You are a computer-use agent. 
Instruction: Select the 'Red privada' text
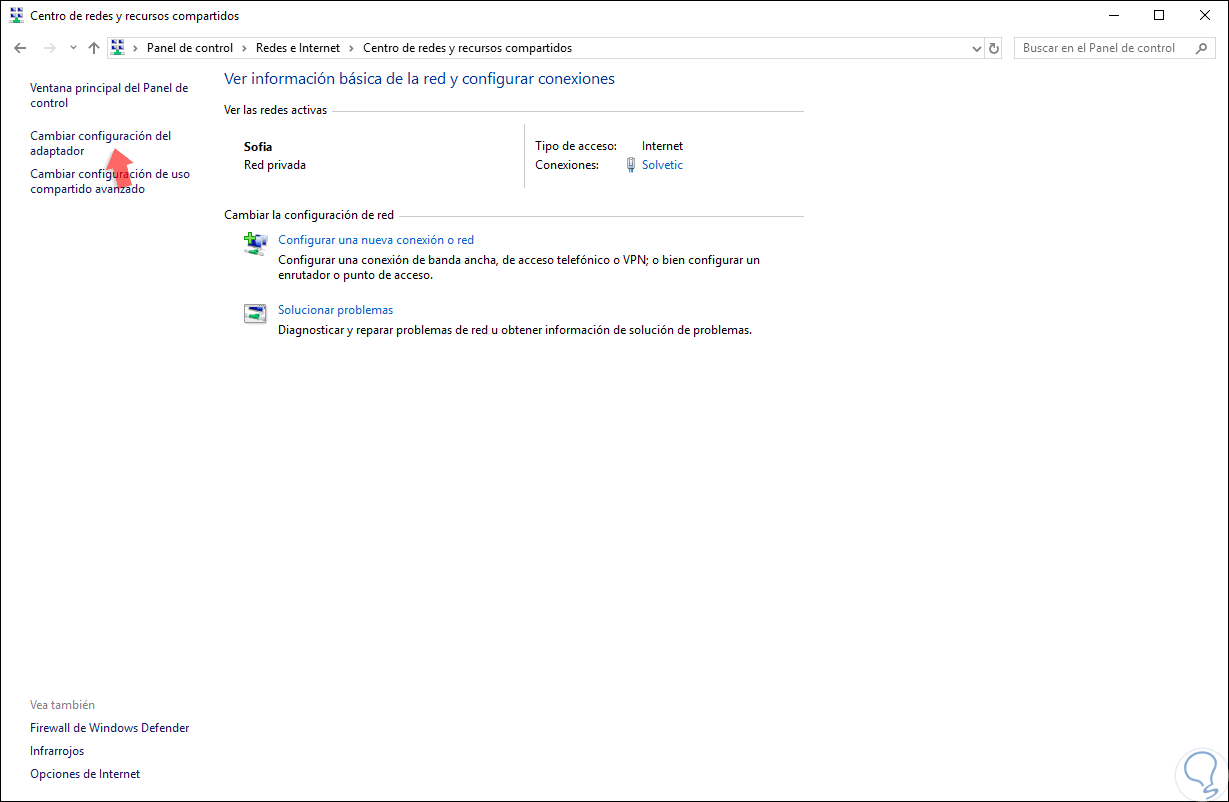pyautogui.click(x=275, y=165)
